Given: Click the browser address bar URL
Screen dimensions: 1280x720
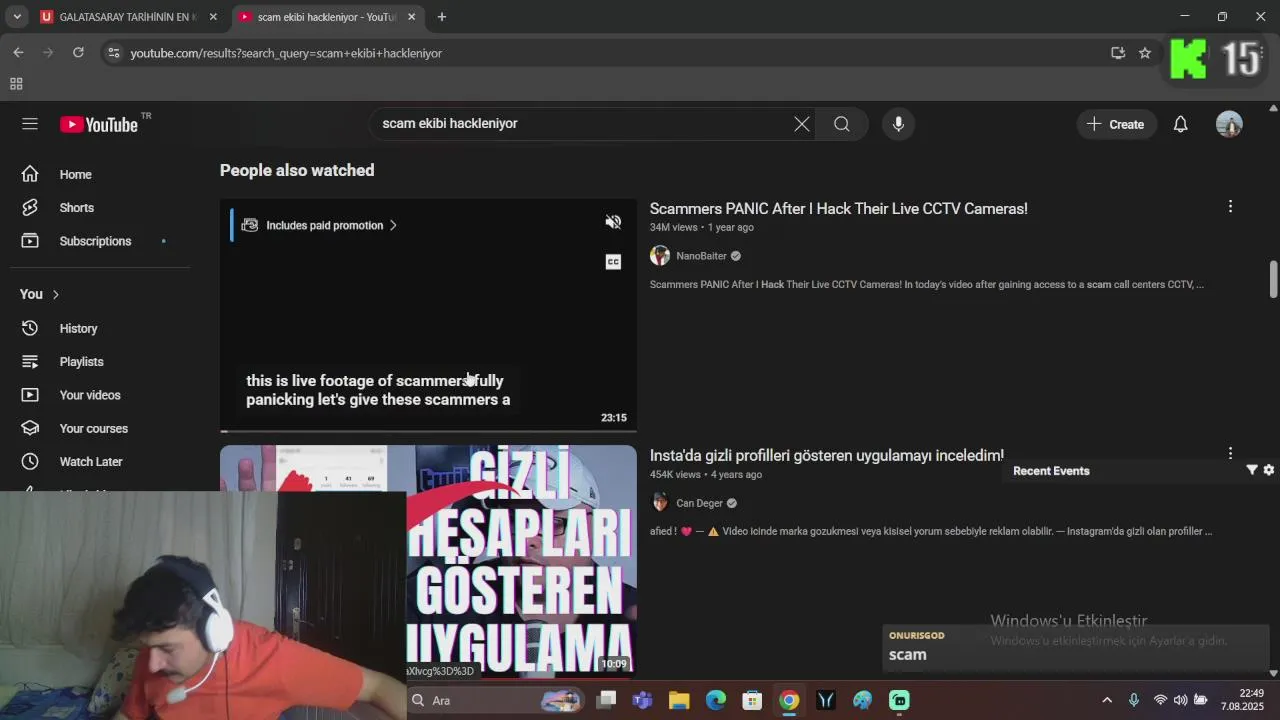Looking at the screenshot, I should (x=286, y=53).
